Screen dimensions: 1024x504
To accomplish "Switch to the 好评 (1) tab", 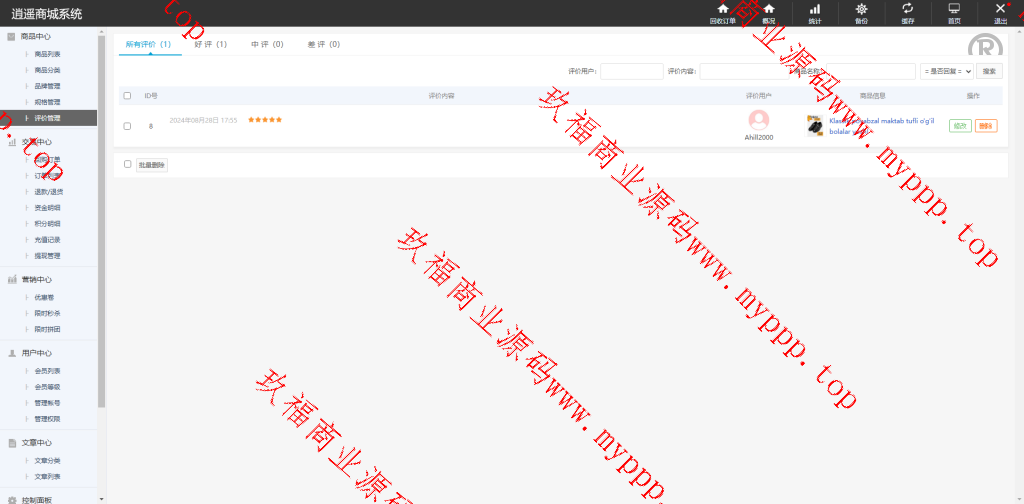I will click(x=210, y=45).
